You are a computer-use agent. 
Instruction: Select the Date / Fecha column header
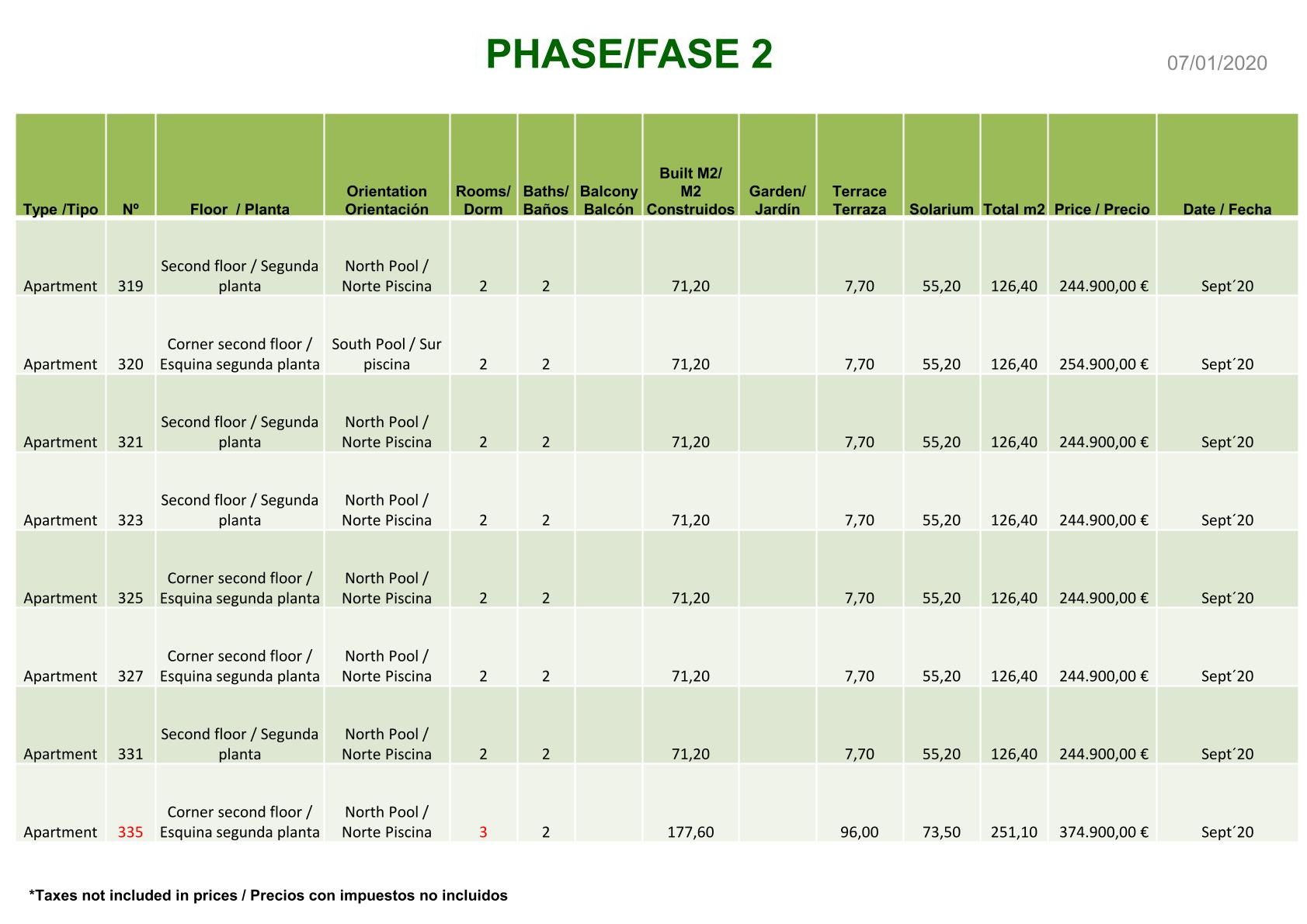(1226, 209)
